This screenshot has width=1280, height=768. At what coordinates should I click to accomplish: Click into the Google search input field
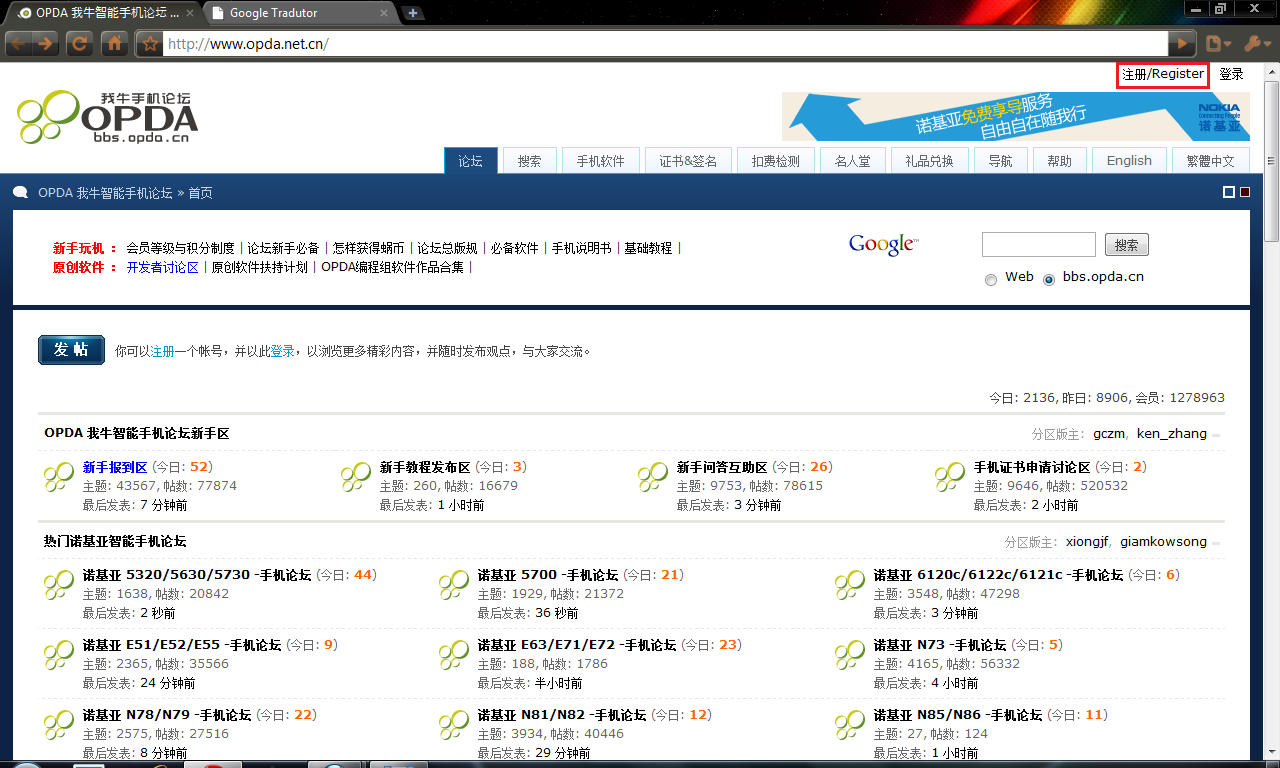pyautogui.click(x=1039, y=245)
